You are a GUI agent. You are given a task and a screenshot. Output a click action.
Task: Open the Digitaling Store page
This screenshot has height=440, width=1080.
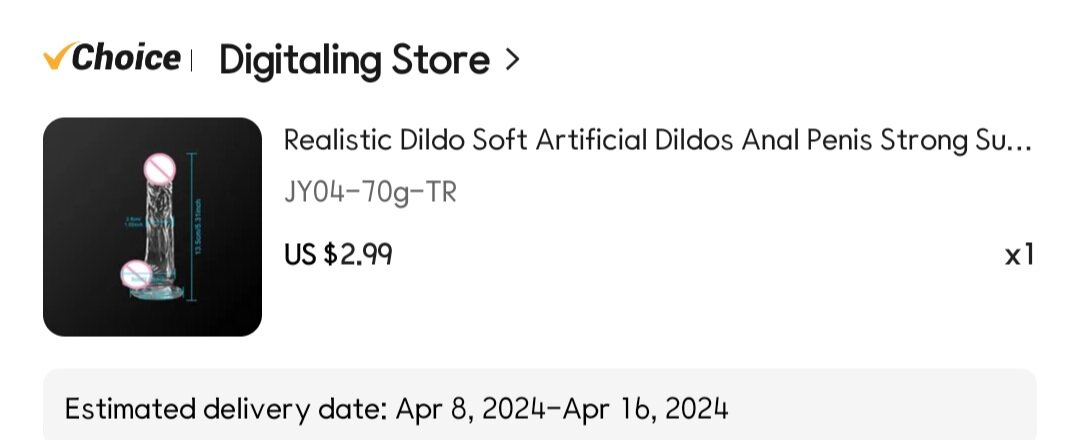(x=354, y=60)
